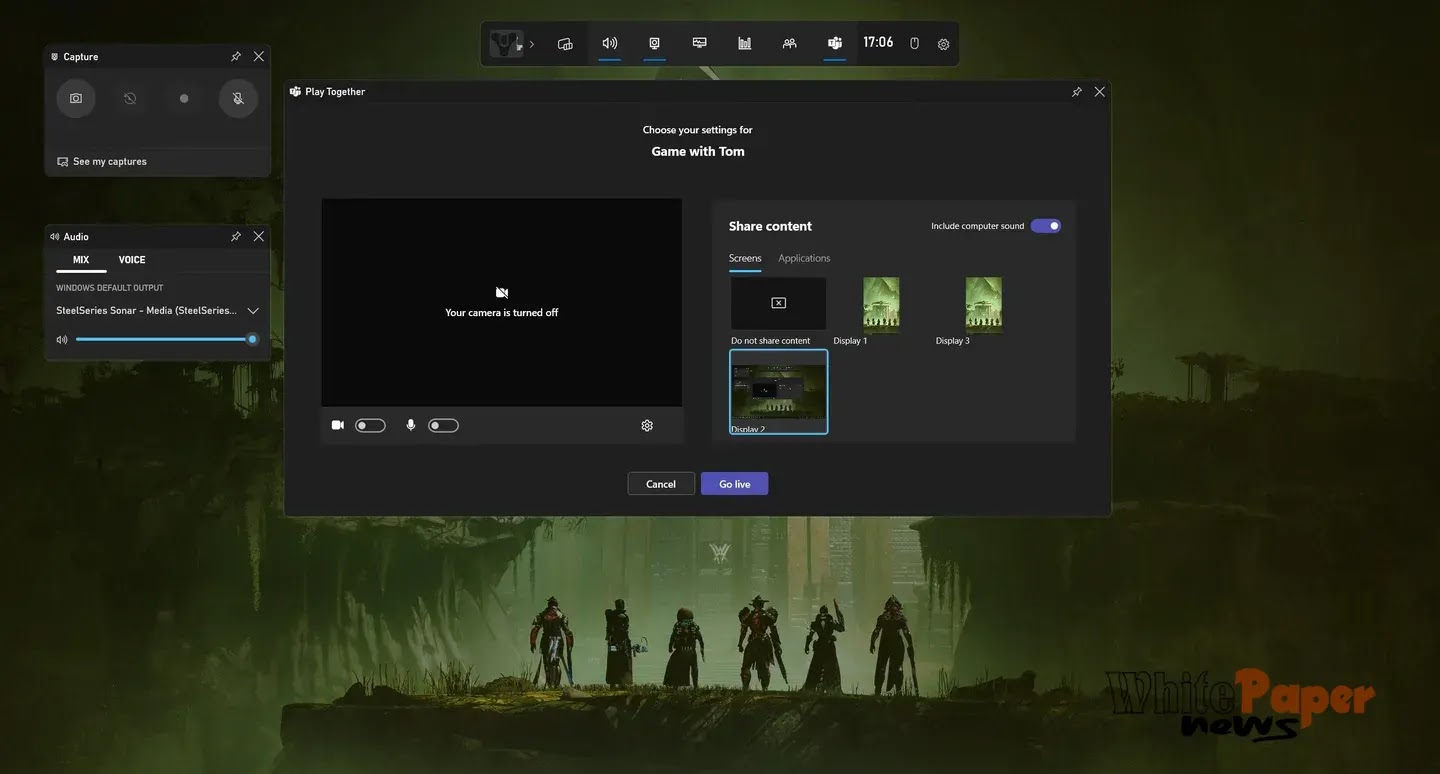1440x774 pixels.
Task: Turn on the camera toggle switch
Action: [x=370, y=426]
